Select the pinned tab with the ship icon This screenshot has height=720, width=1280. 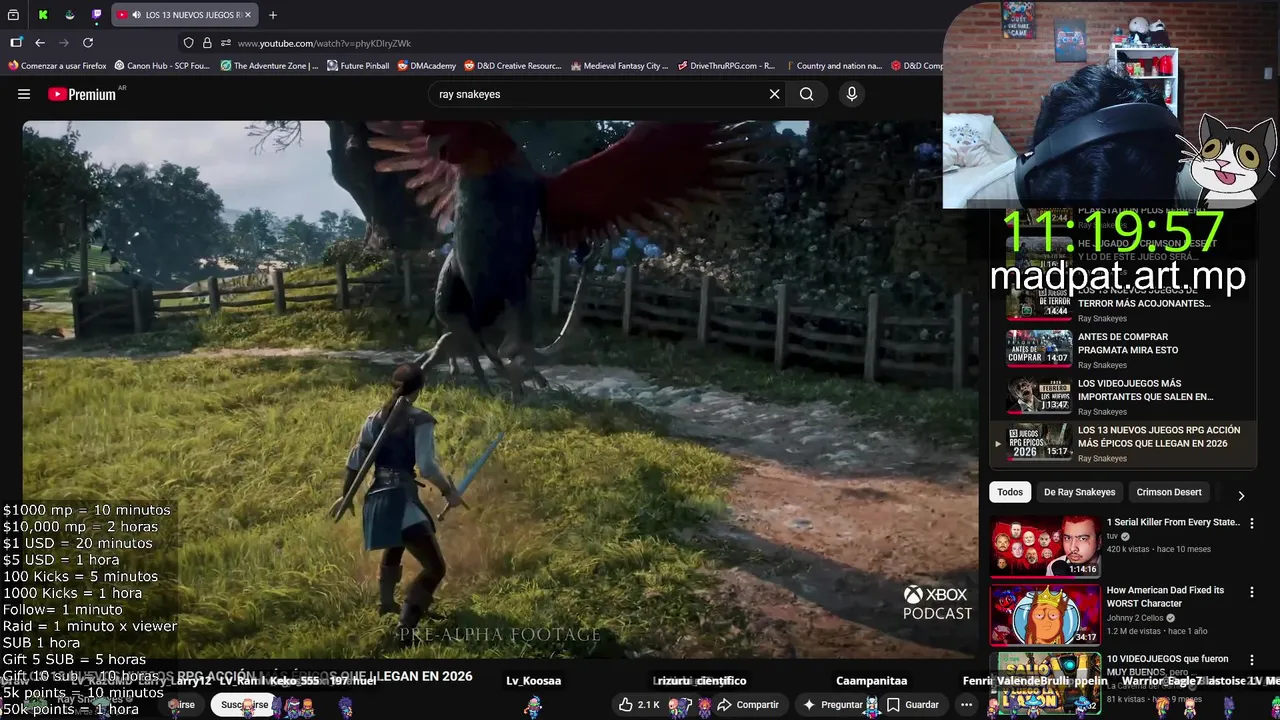pos(70,15)
